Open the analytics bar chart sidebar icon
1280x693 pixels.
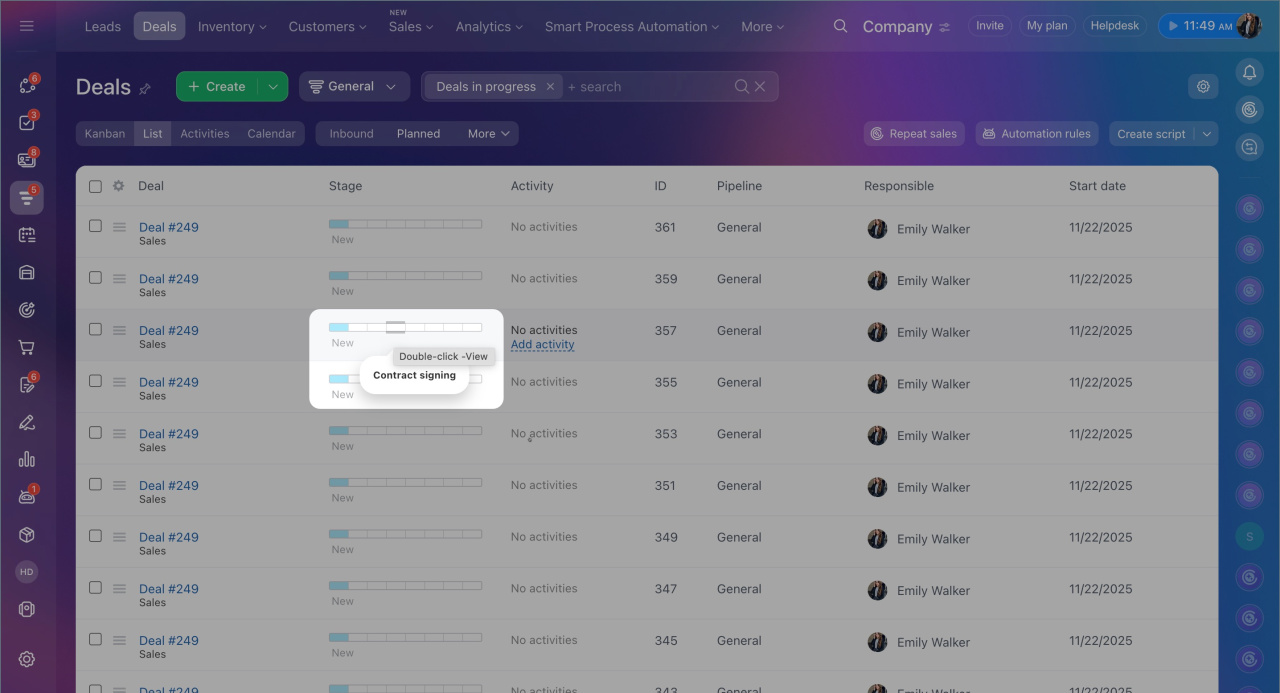point(27,459)
